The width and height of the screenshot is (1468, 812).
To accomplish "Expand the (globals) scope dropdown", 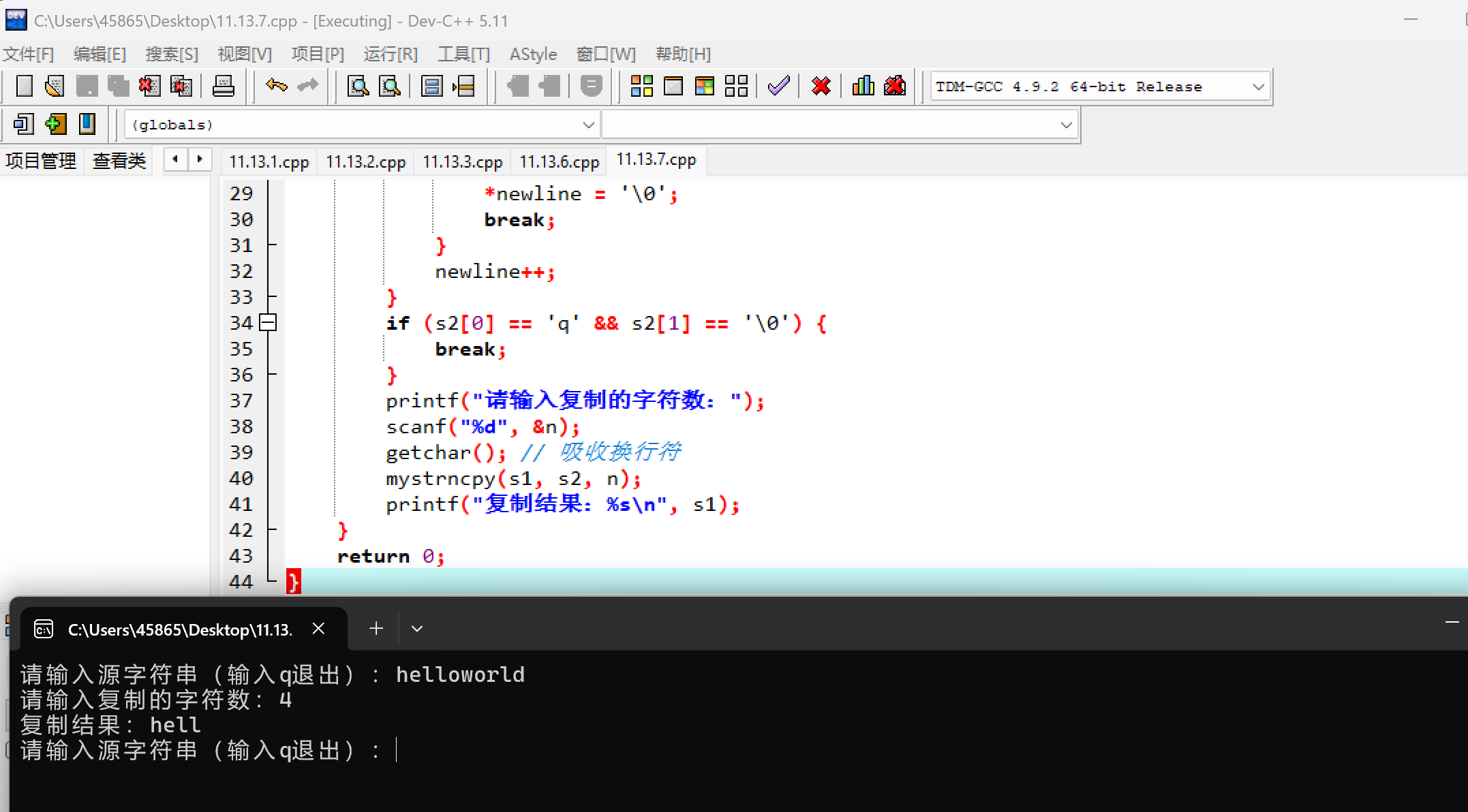I will [588, 125].
